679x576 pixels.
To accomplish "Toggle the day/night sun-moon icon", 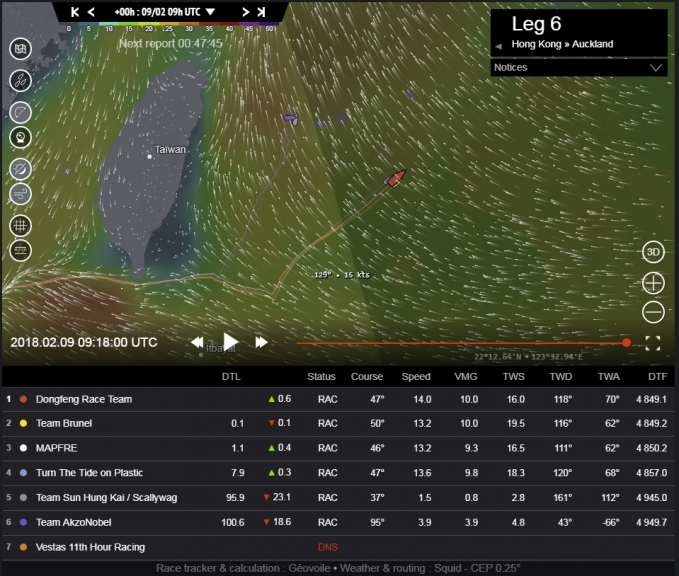I will [20, 169].
